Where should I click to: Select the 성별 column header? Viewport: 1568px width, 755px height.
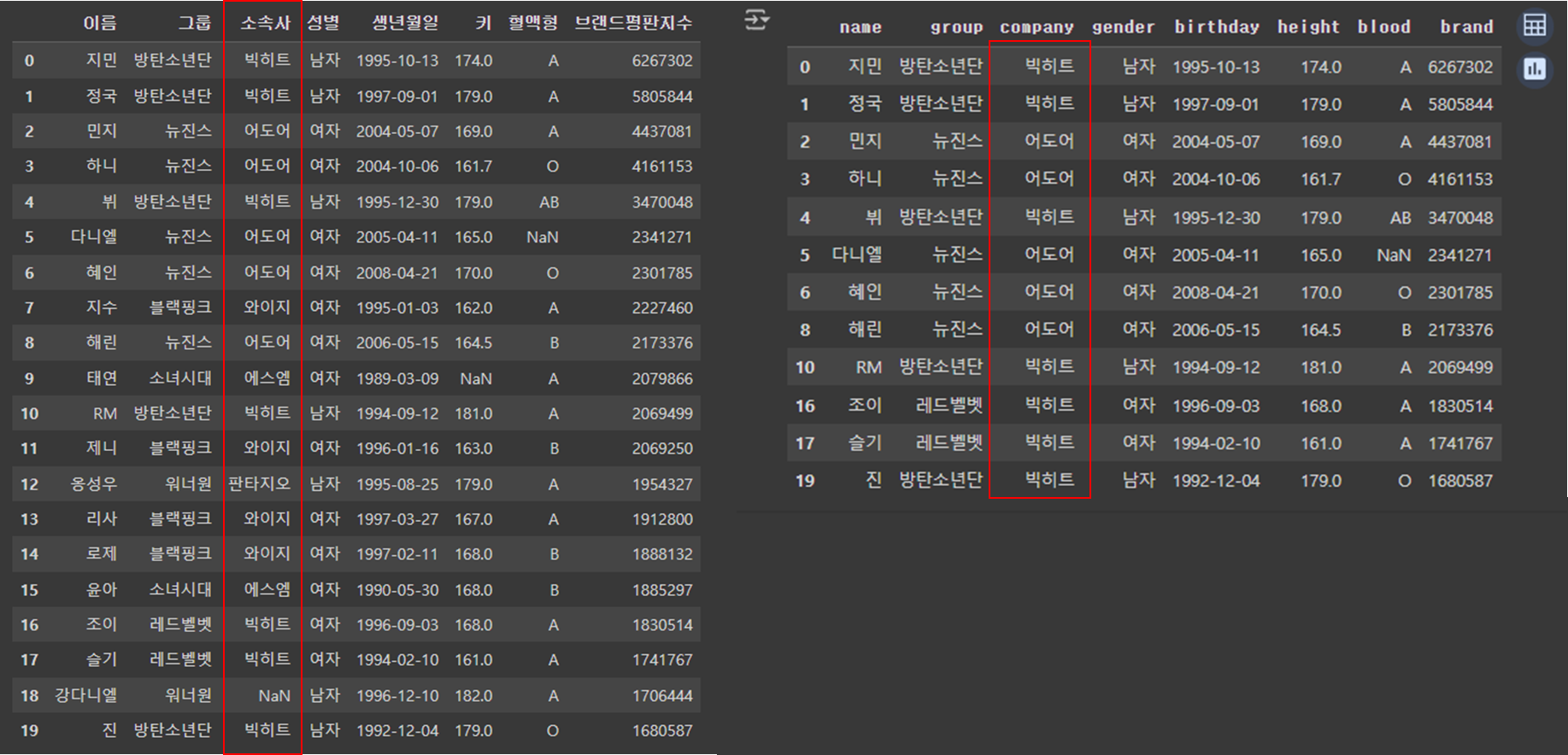coord(323,23)
